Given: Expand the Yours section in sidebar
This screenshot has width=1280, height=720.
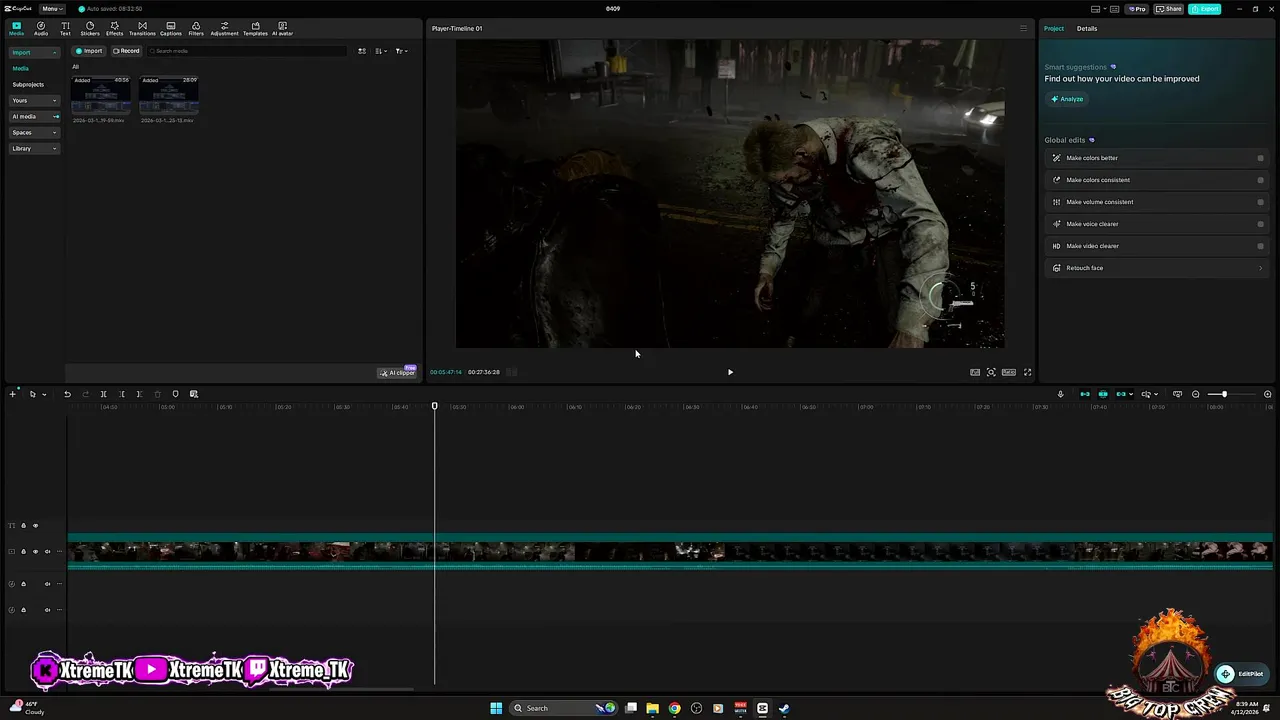Looking at the screenshot, I should coord(34,100).
